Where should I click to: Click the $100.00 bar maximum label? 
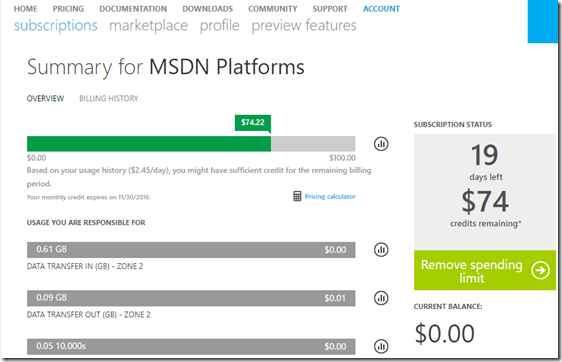click(x=342, y=158)
